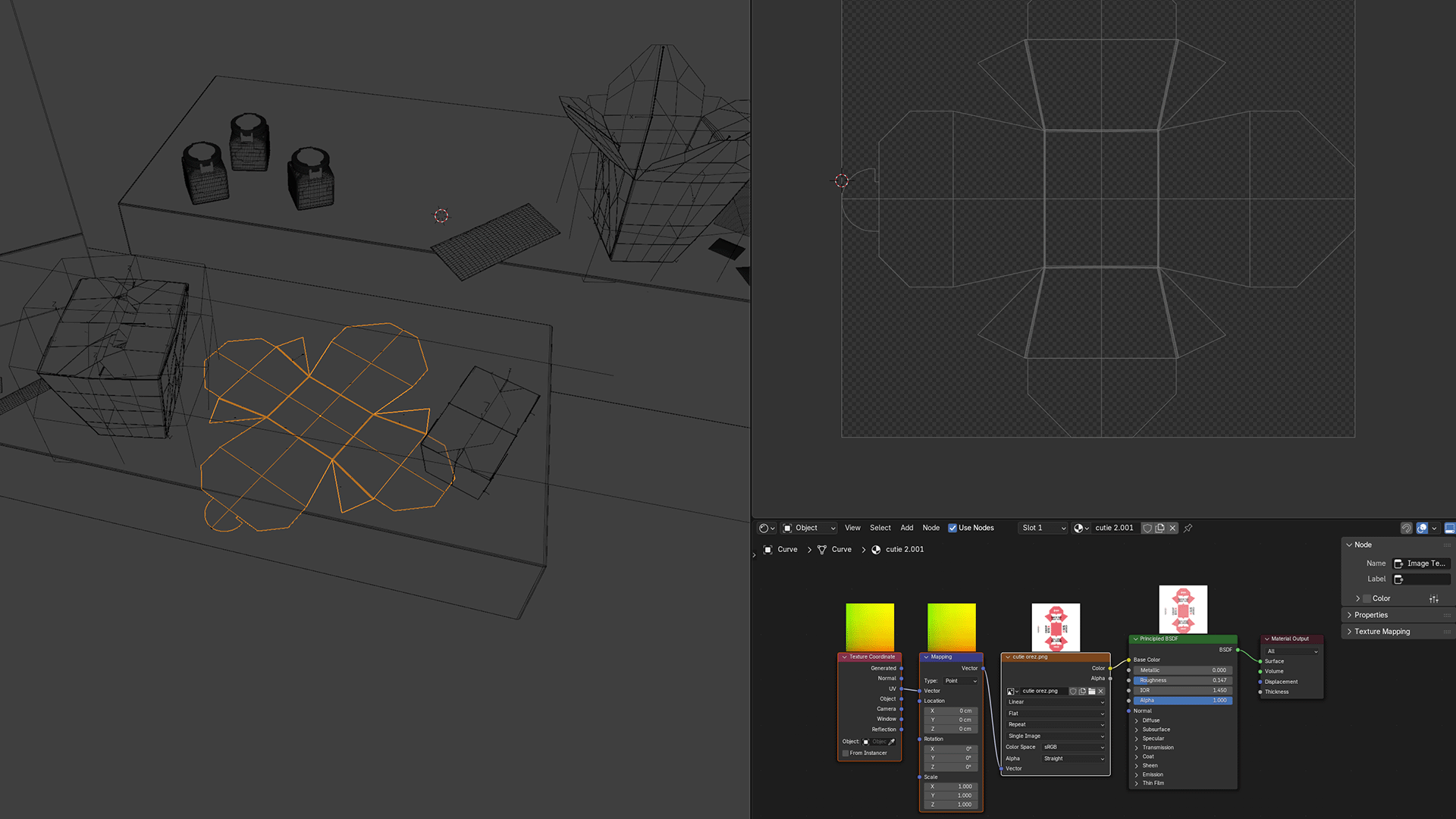Image resolution: width=1456 pixels, height=819 pixels.
Task: Enable From Instancer checkbox
Action: point(846,753)
